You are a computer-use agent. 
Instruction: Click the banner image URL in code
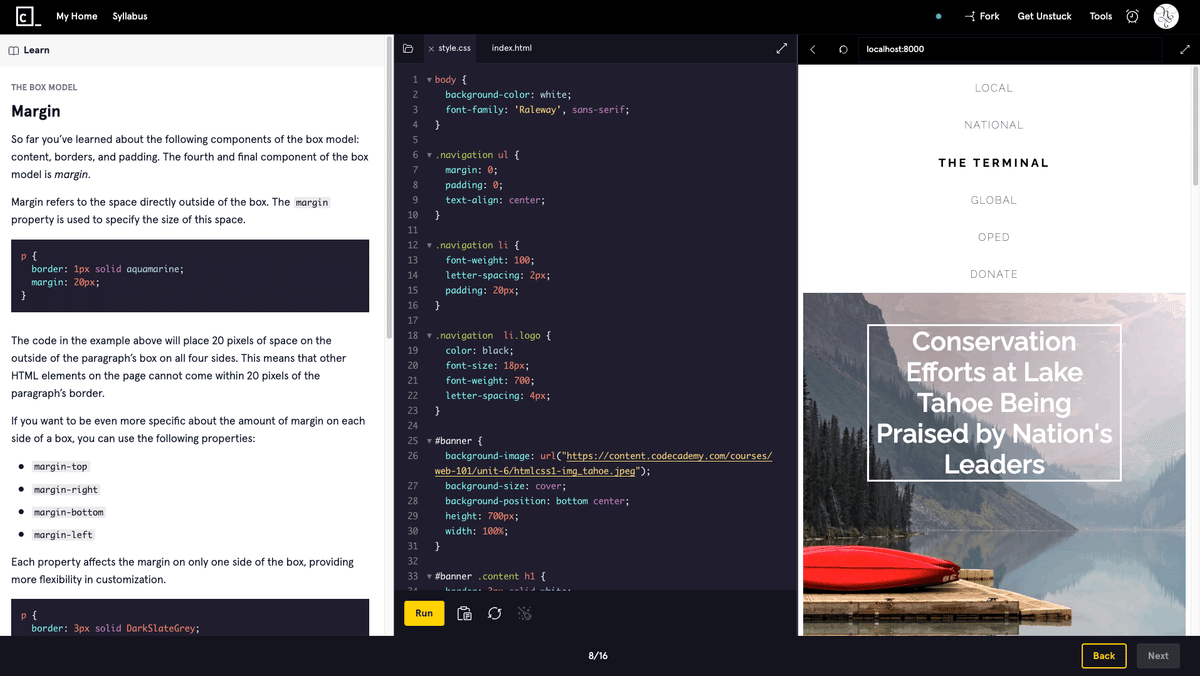[603, 463]
